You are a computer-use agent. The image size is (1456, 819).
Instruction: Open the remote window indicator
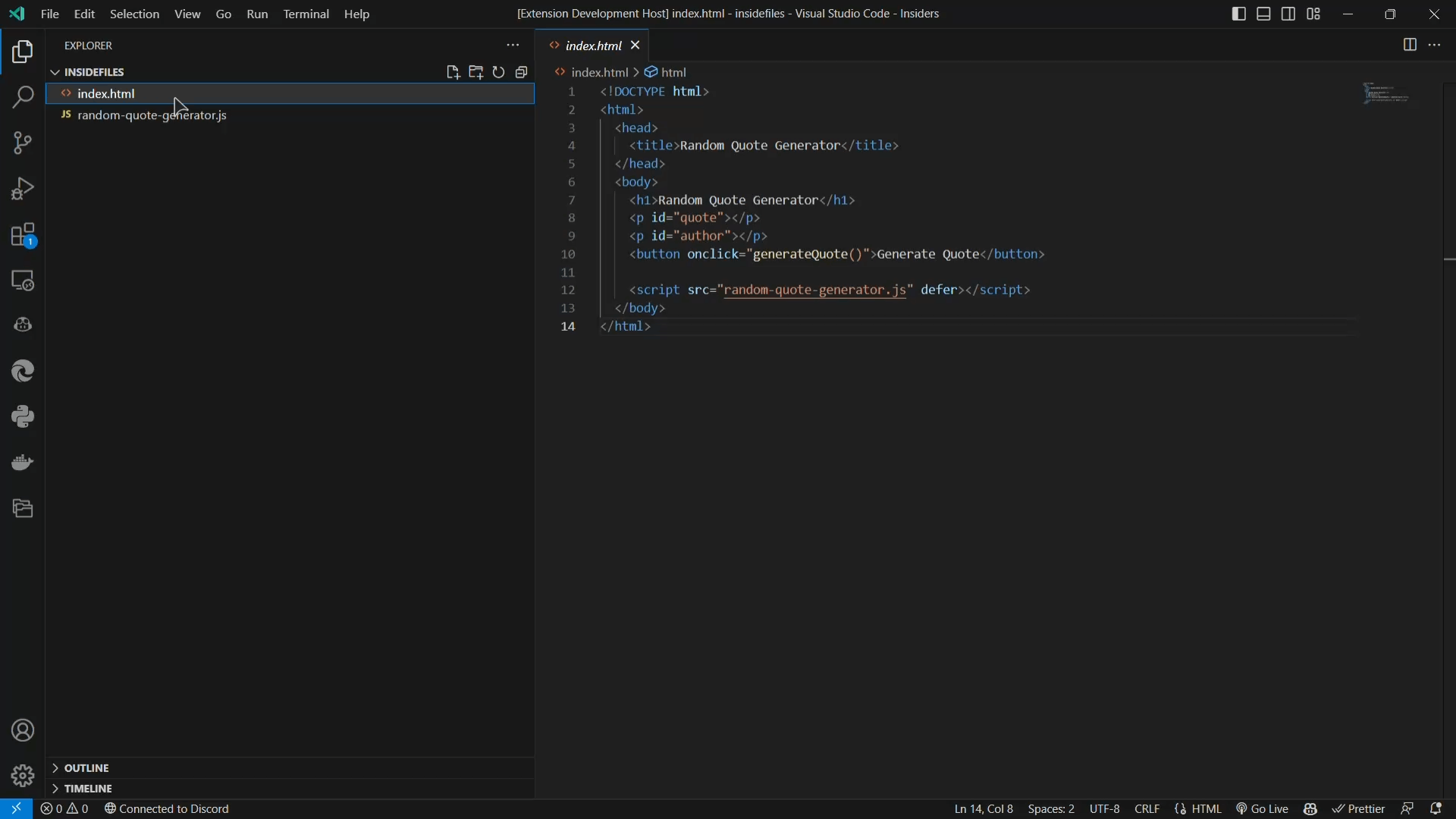[x=16, y=809]
